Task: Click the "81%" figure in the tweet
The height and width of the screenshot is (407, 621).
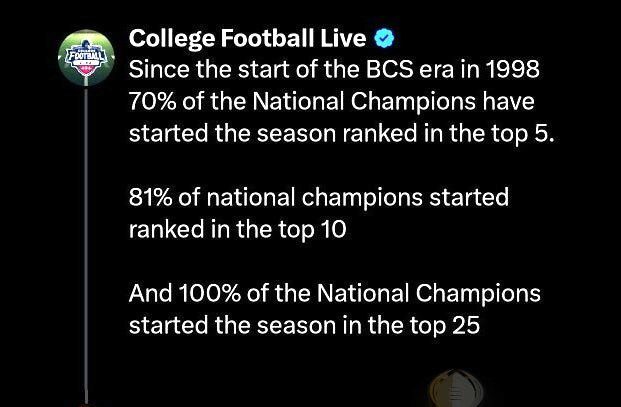Action: [150, 197]
